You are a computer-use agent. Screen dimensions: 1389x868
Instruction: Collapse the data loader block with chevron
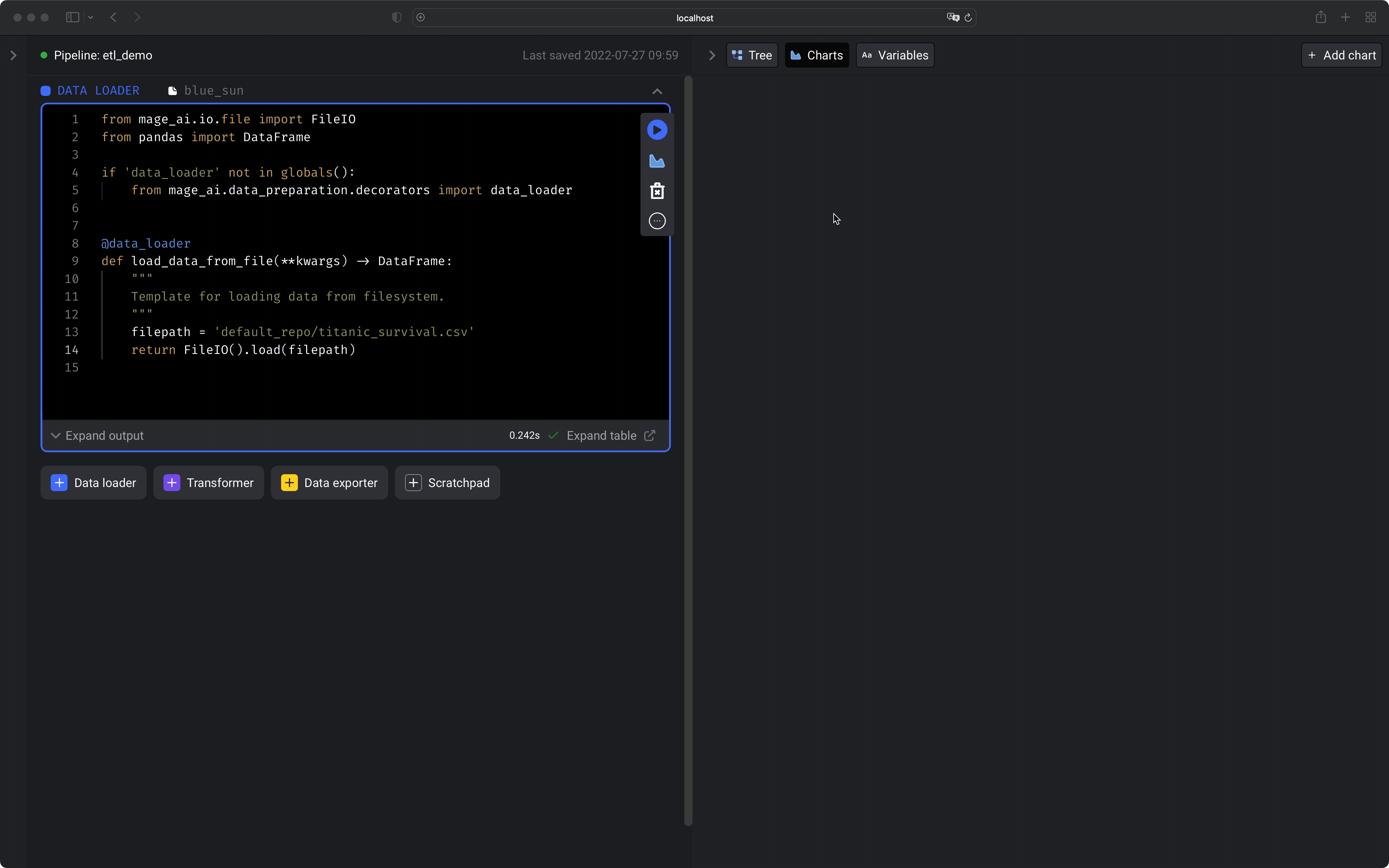[x=657, y=91]
